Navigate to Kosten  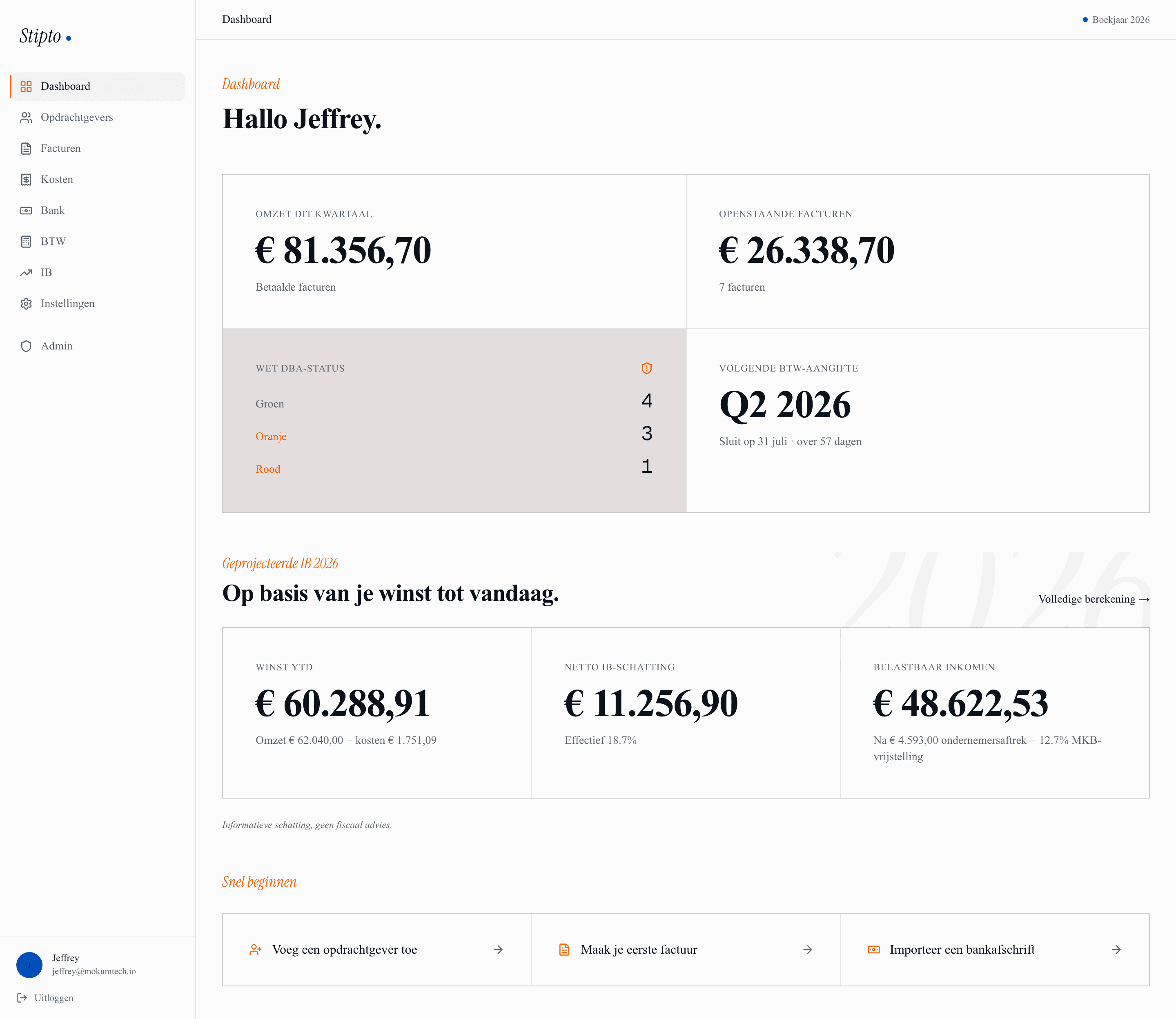pyautogui.click(x=98, y=180)
